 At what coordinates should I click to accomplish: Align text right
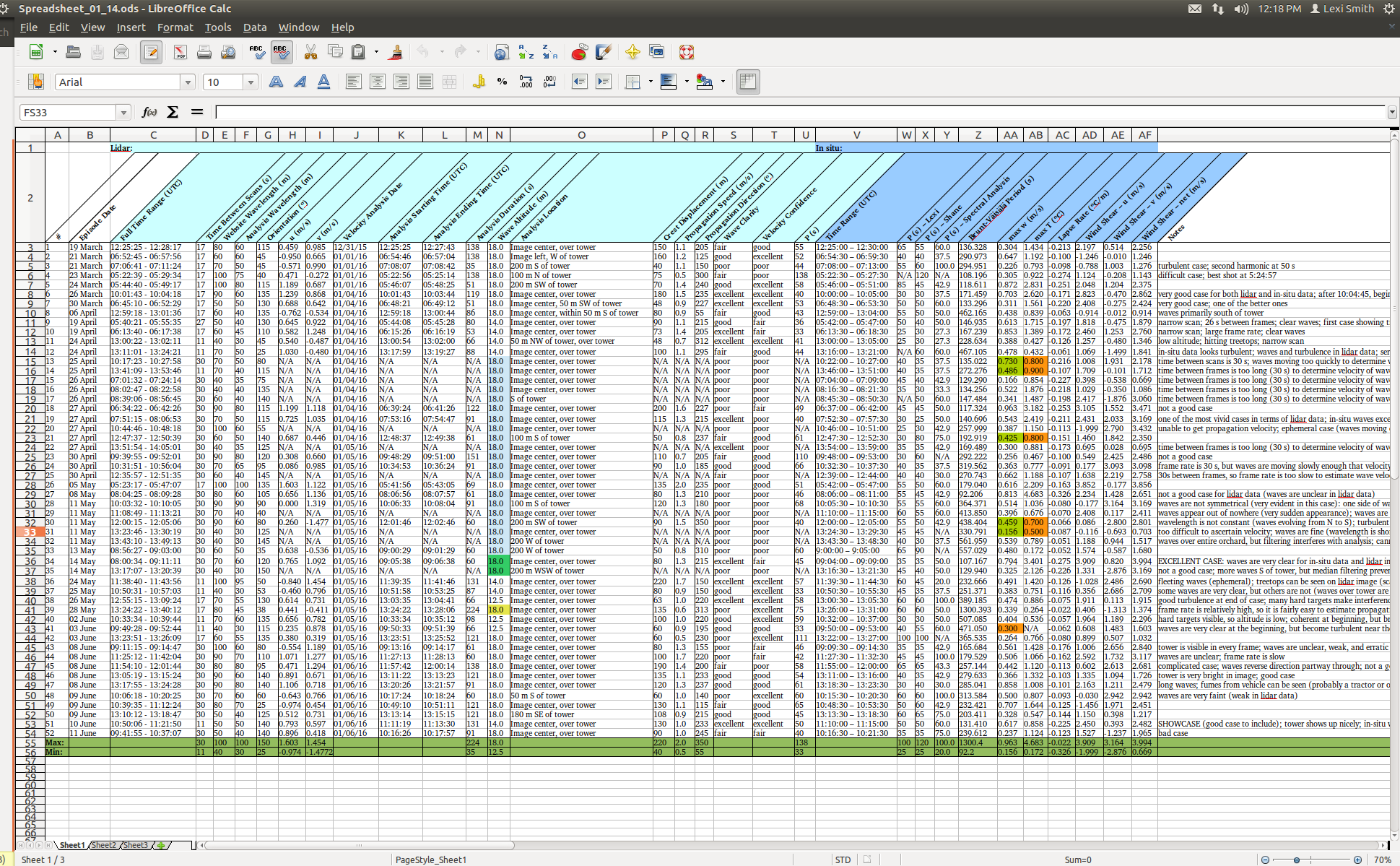[x=401, y=82]
